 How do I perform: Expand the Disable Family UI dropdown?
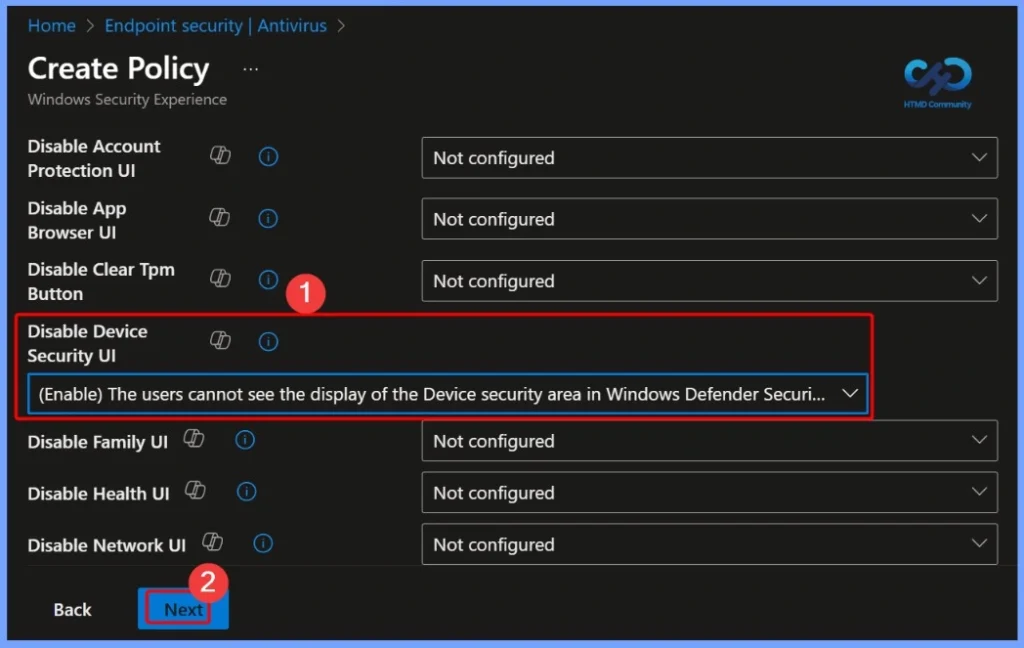pos(709,441)
